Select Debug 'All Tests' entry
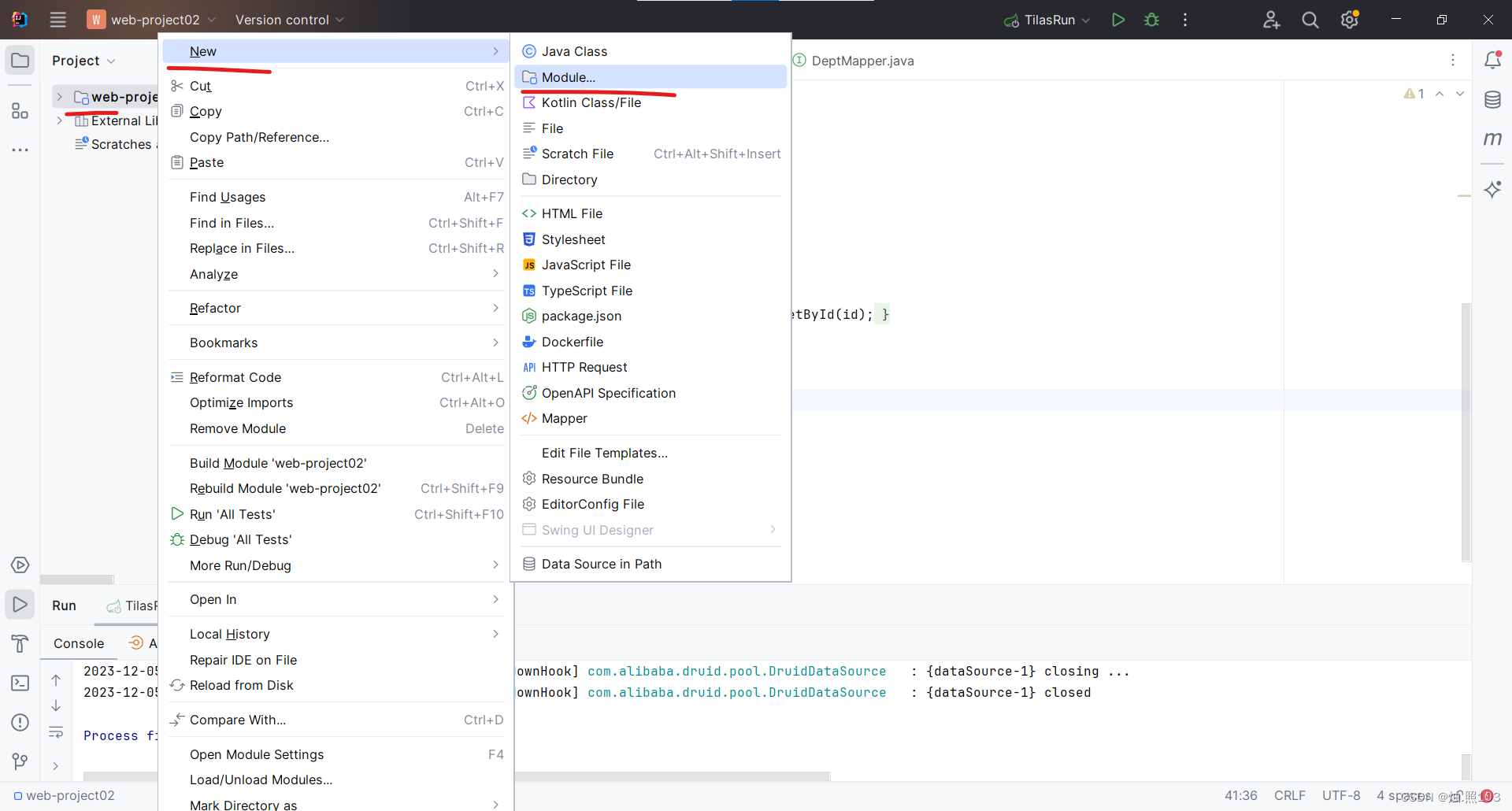This screenshot has height=811, width=1512. [336, 539]
